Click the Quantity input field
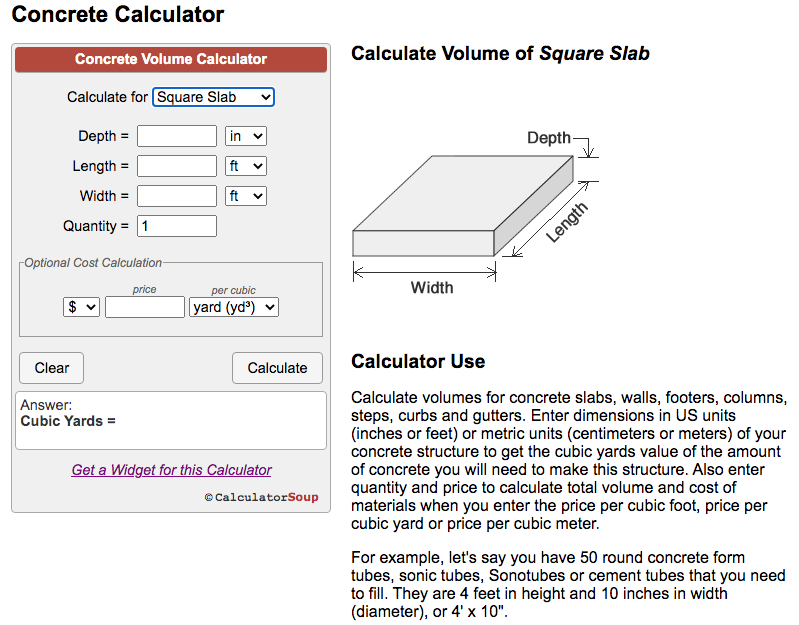This screenshot has height=625, width=799. tap(177, 226)
